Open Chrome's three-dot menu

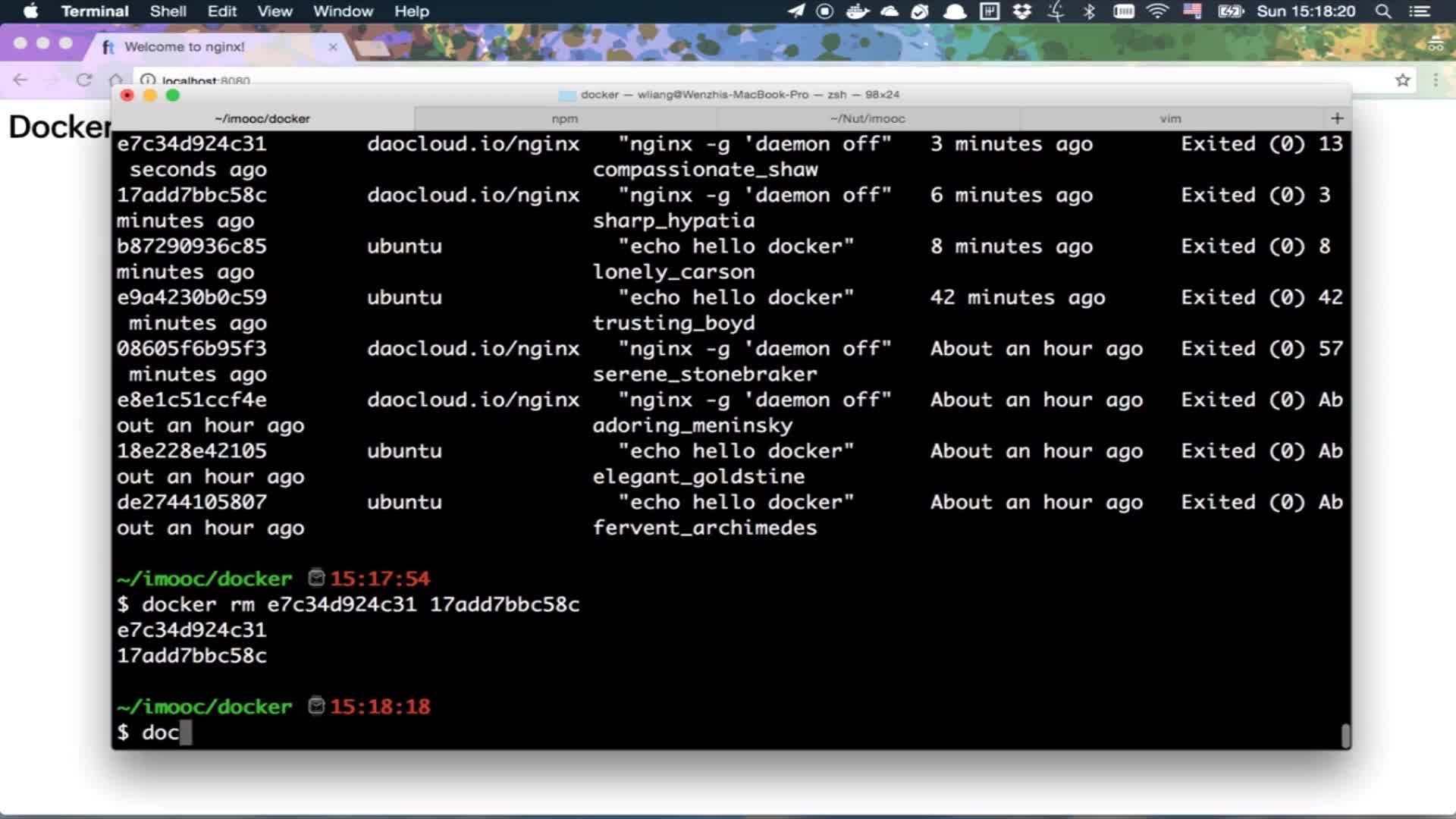1436,80
